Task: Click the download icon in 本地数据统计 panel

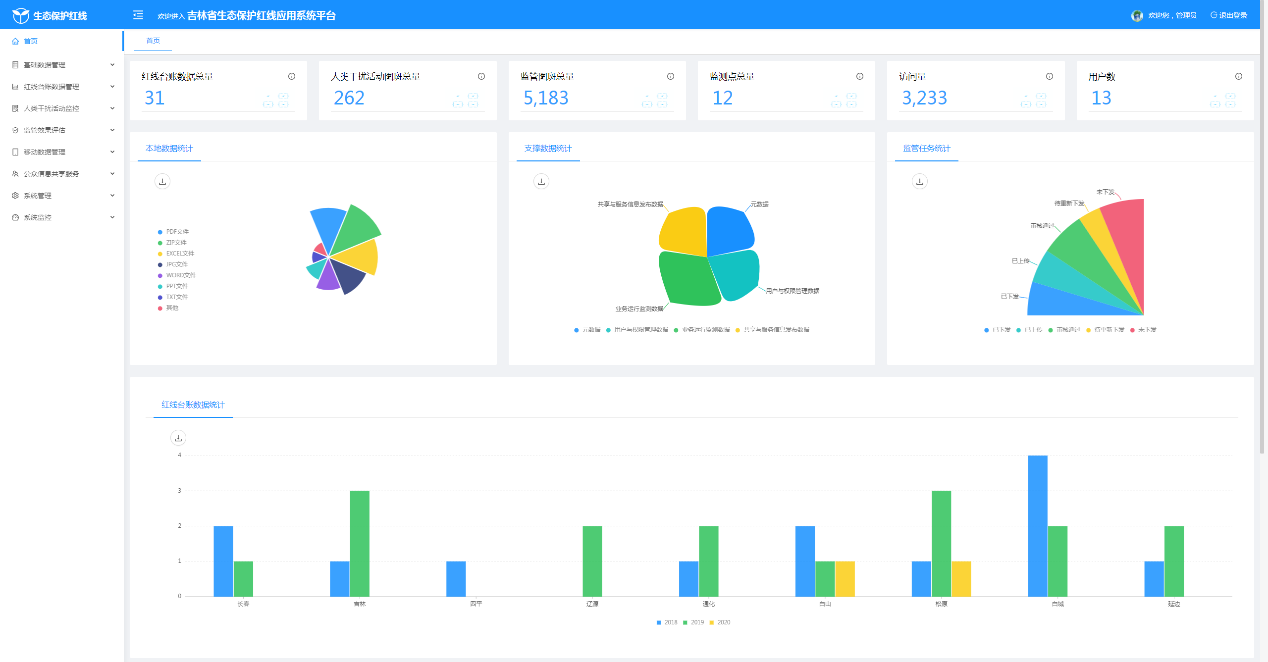Action: pos(163,181)
